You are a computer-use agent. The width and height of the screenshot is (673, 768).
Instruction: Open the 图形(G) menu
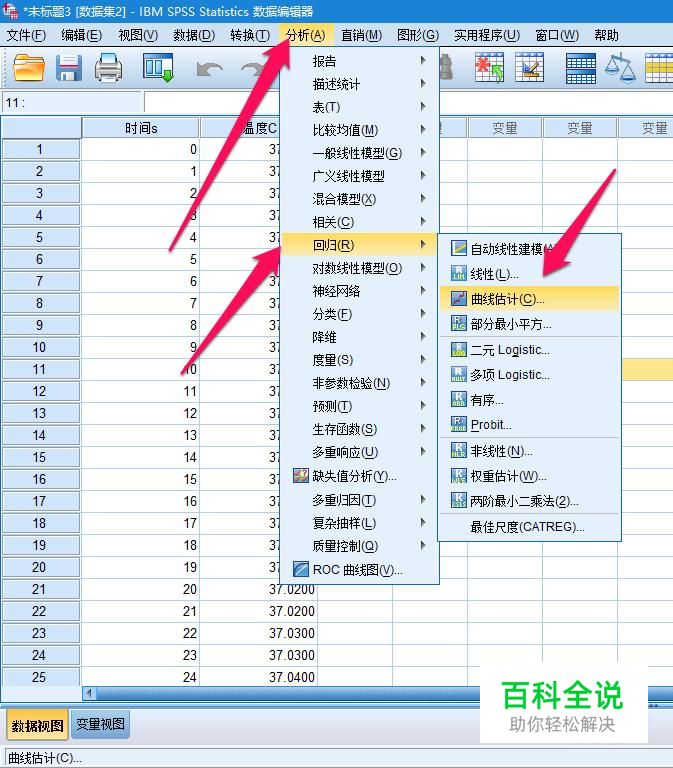pos(417,35)
